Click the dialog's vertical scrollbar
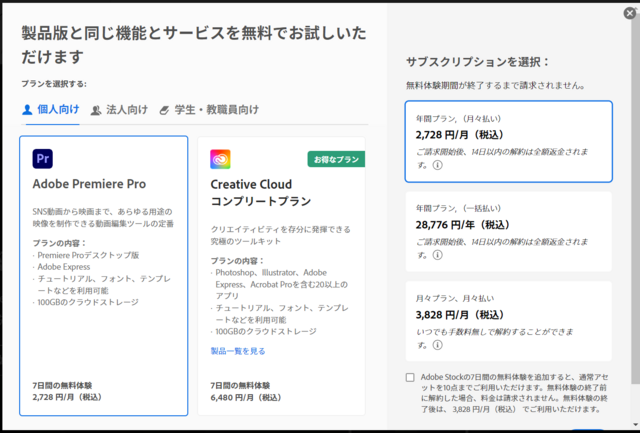640x433 pixels. (635, 200)
